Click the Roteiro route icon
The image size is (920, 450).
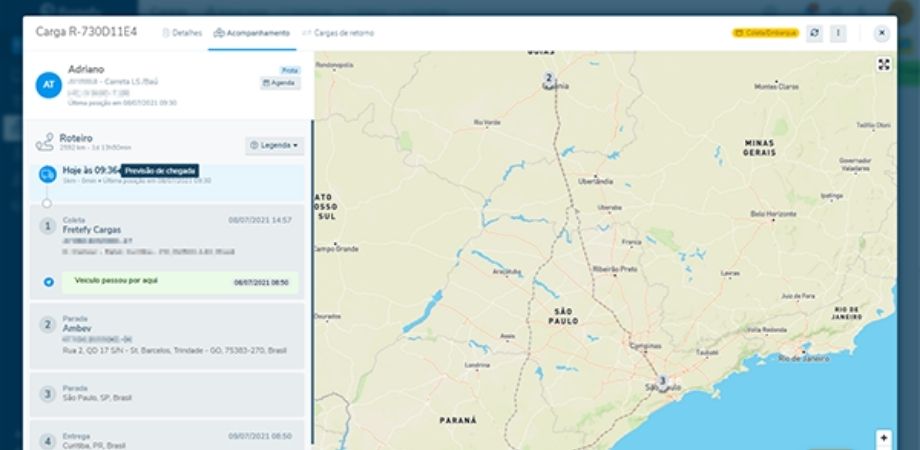(45, 141)
